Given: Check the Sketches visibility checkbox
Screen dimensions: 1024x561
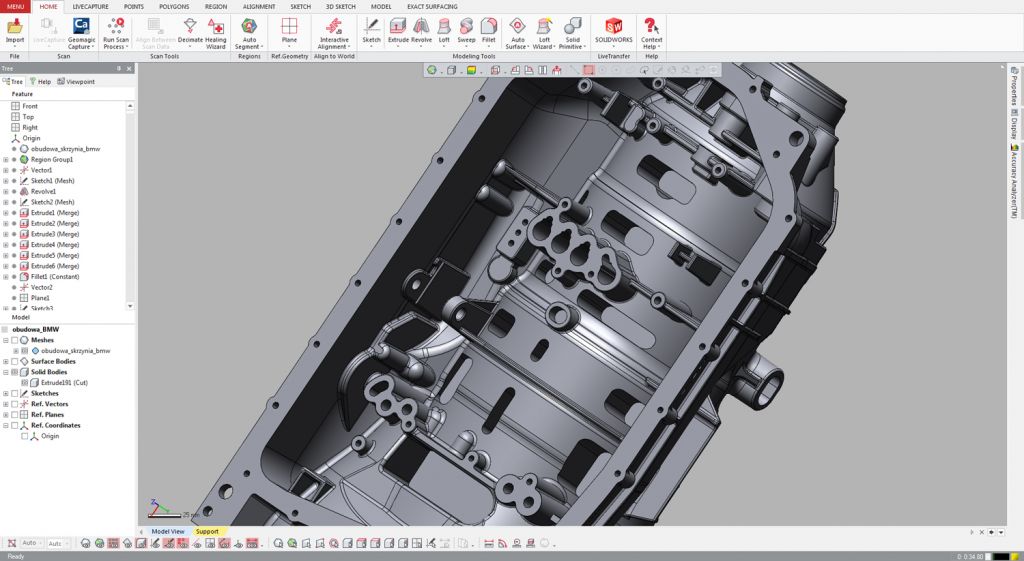Looking at the screenshot, I should click(x=15, y=393).
